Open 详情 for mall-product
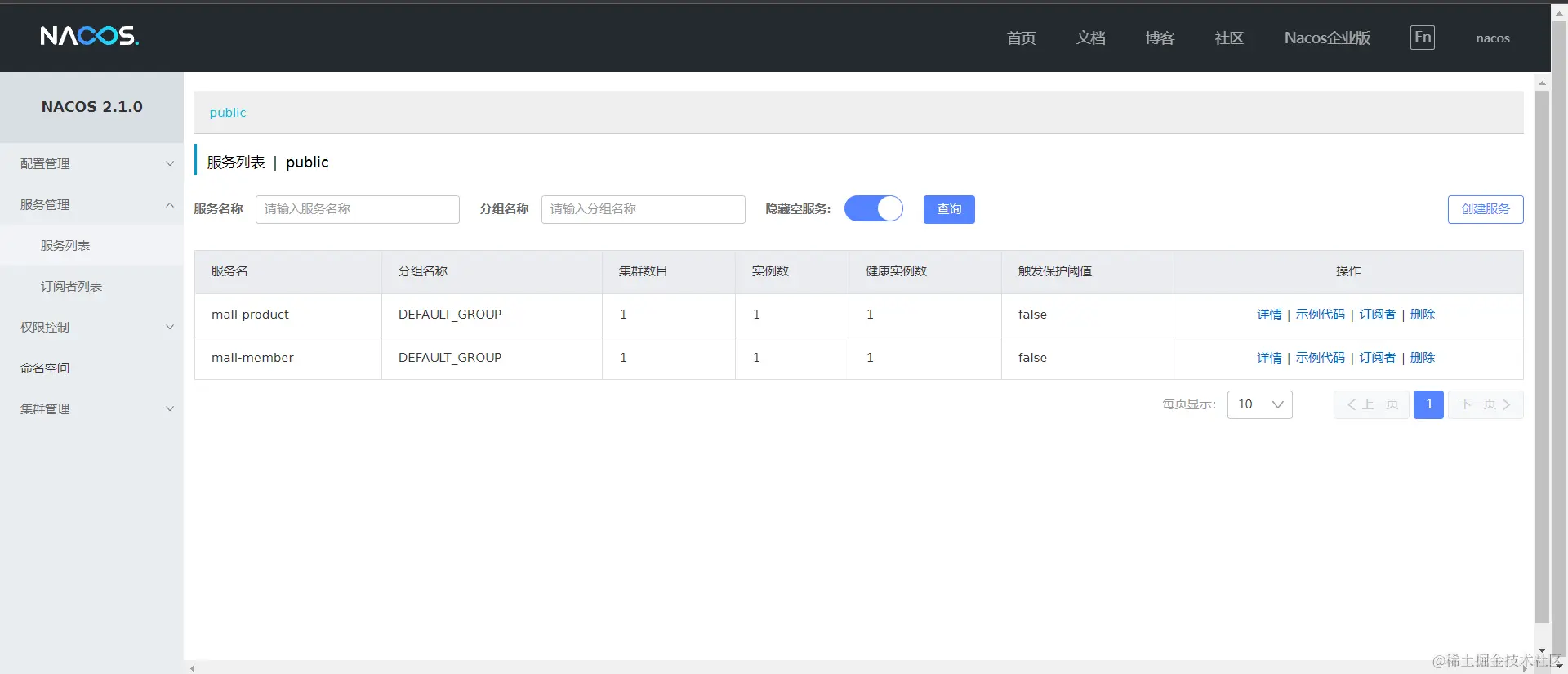 [1269, 315]
